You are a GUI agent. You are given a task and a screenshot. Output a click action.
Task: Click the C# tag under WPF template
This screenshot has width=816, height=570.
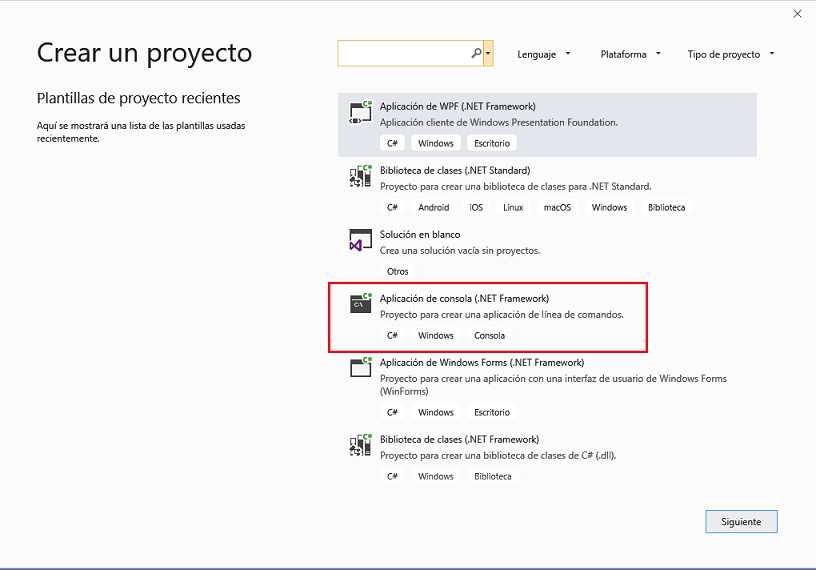(x=392, y=143)
